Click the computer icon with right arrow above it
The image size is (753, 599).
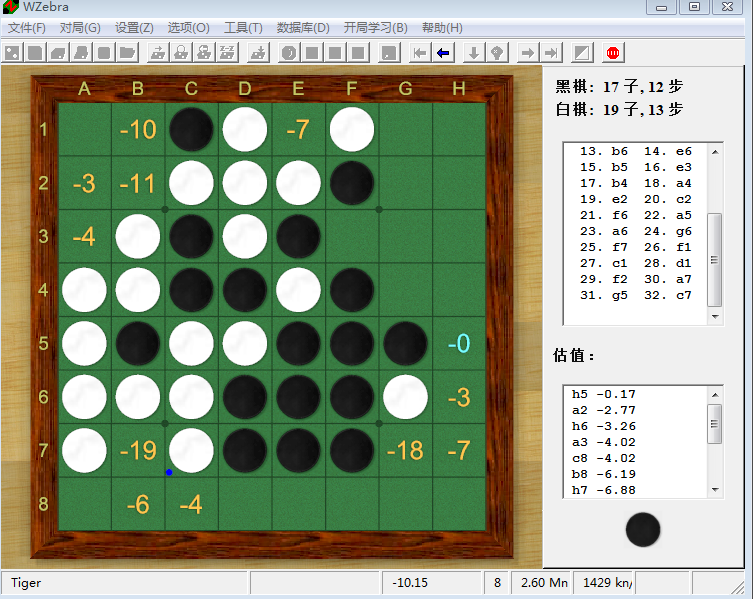coord(158,52)
